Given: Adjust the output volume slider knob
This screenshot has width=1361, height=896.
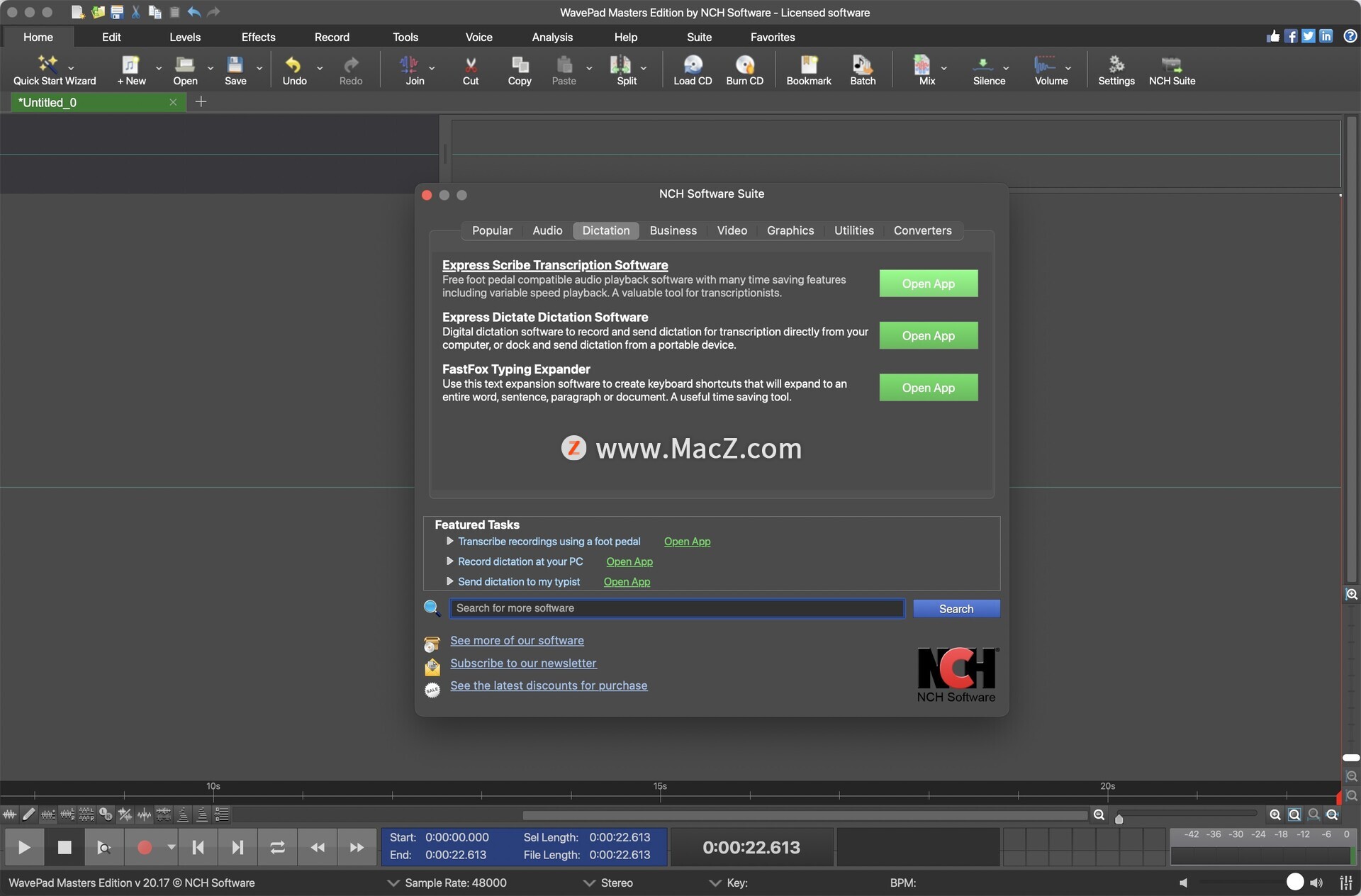Looking at the screenshot, I should click(x=1295, y=882).
